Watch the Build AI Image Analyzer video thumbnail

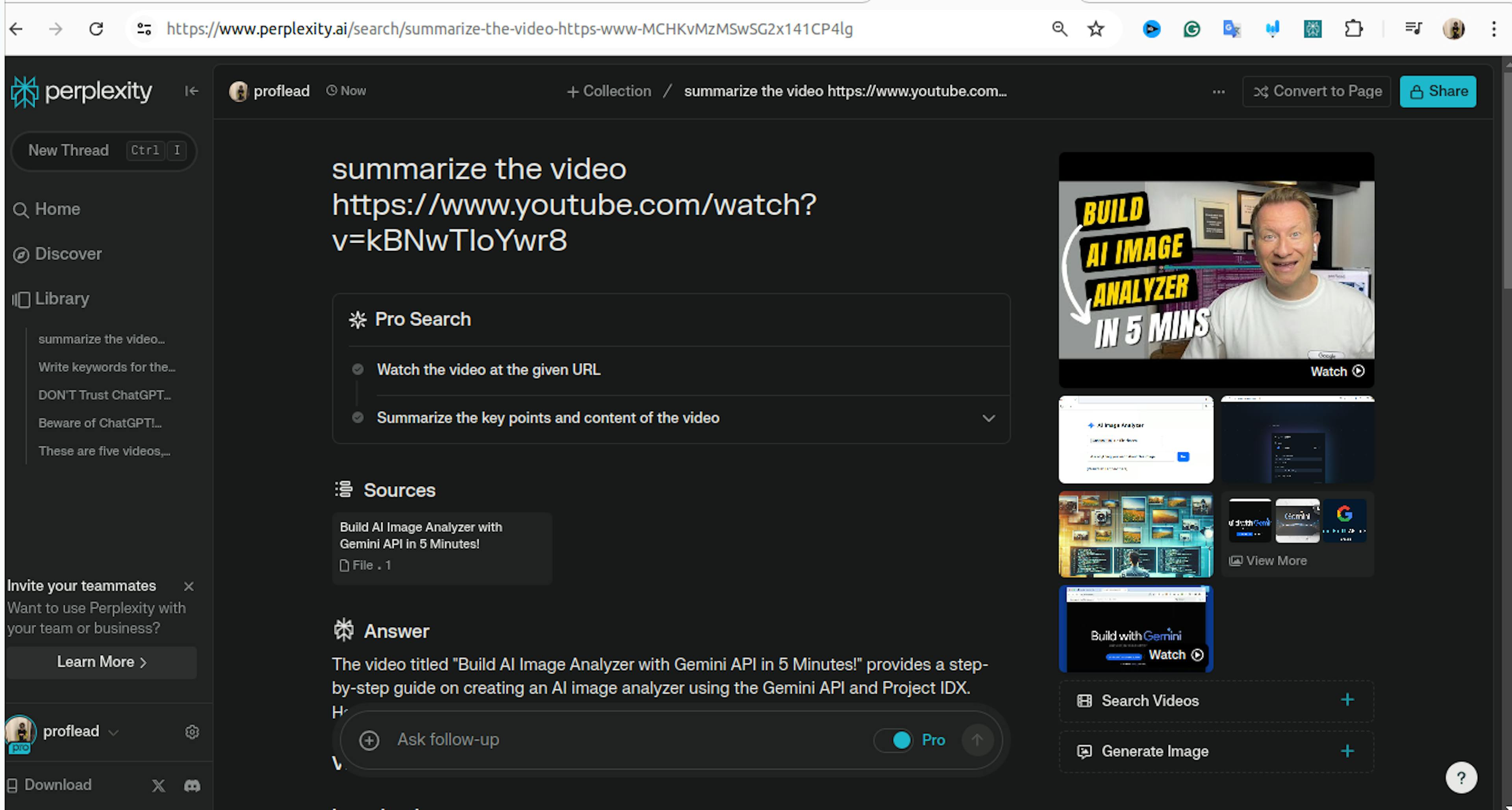click(1216, 269)
